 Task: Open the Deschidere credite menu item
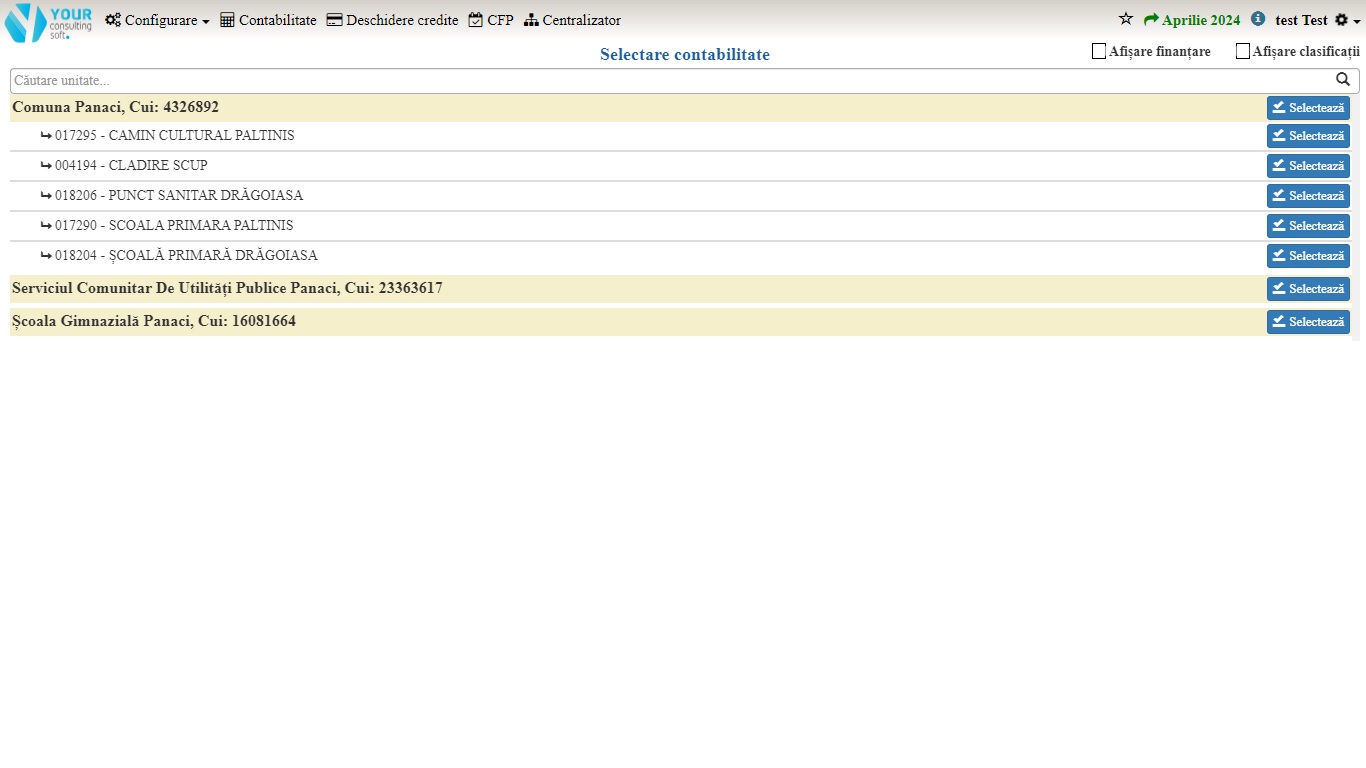pos(392,20)
